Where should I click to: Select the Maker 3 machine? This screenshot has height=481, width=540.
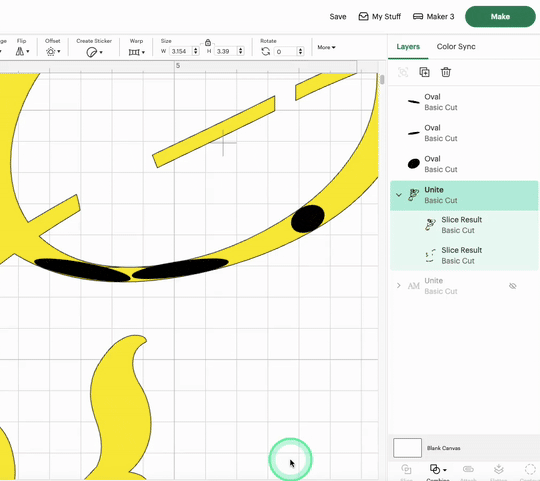(x=434, y=17)
